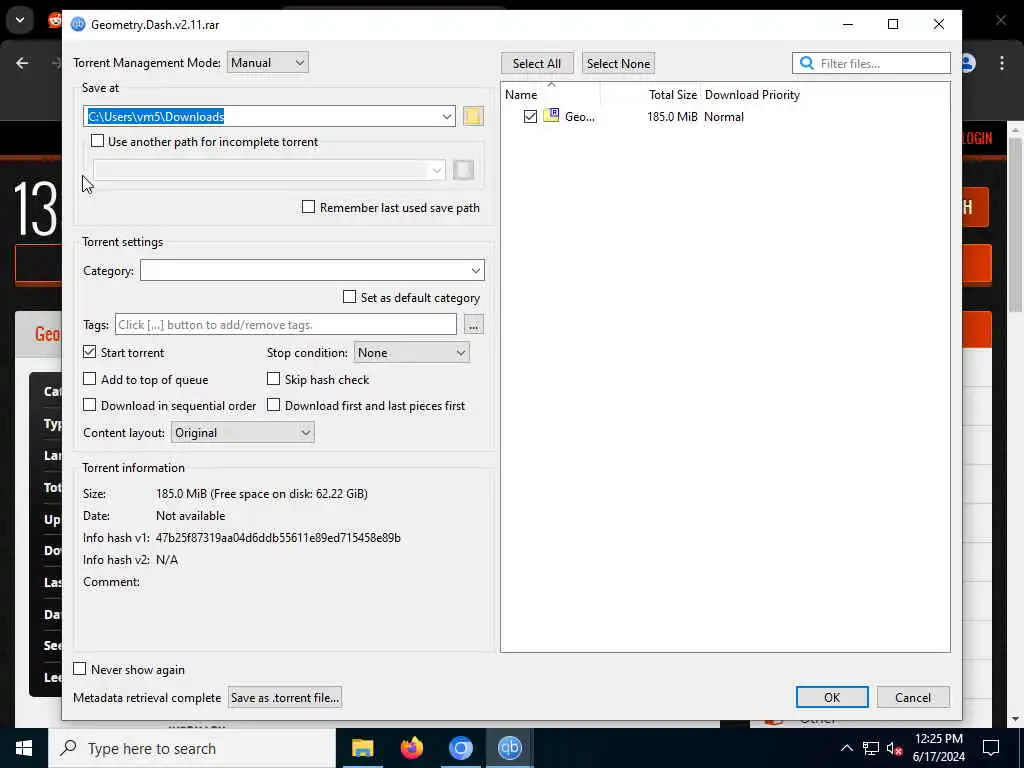Browse for save folder with yellow folder icon
The height and width of the screenshot is (768, 1024).
(x=473, y=116)
